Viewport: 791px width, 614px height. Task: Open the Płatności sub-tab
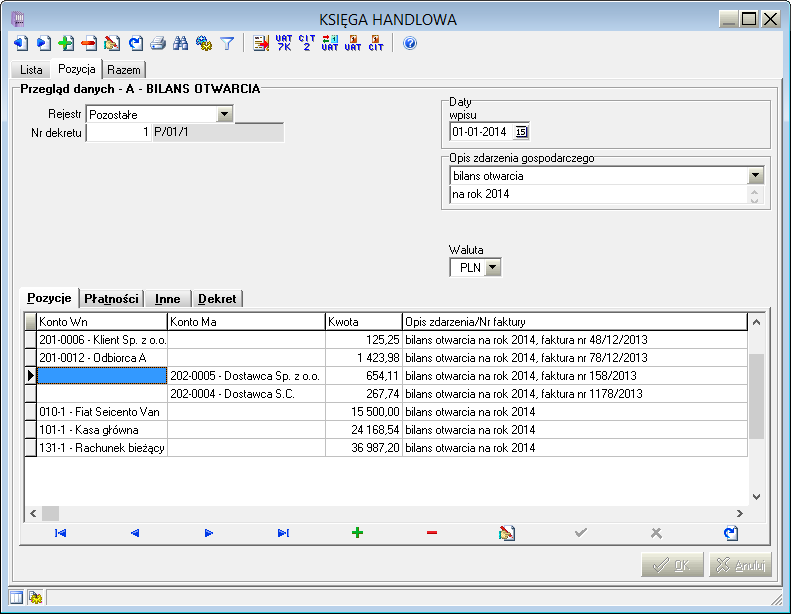[111, 299]
